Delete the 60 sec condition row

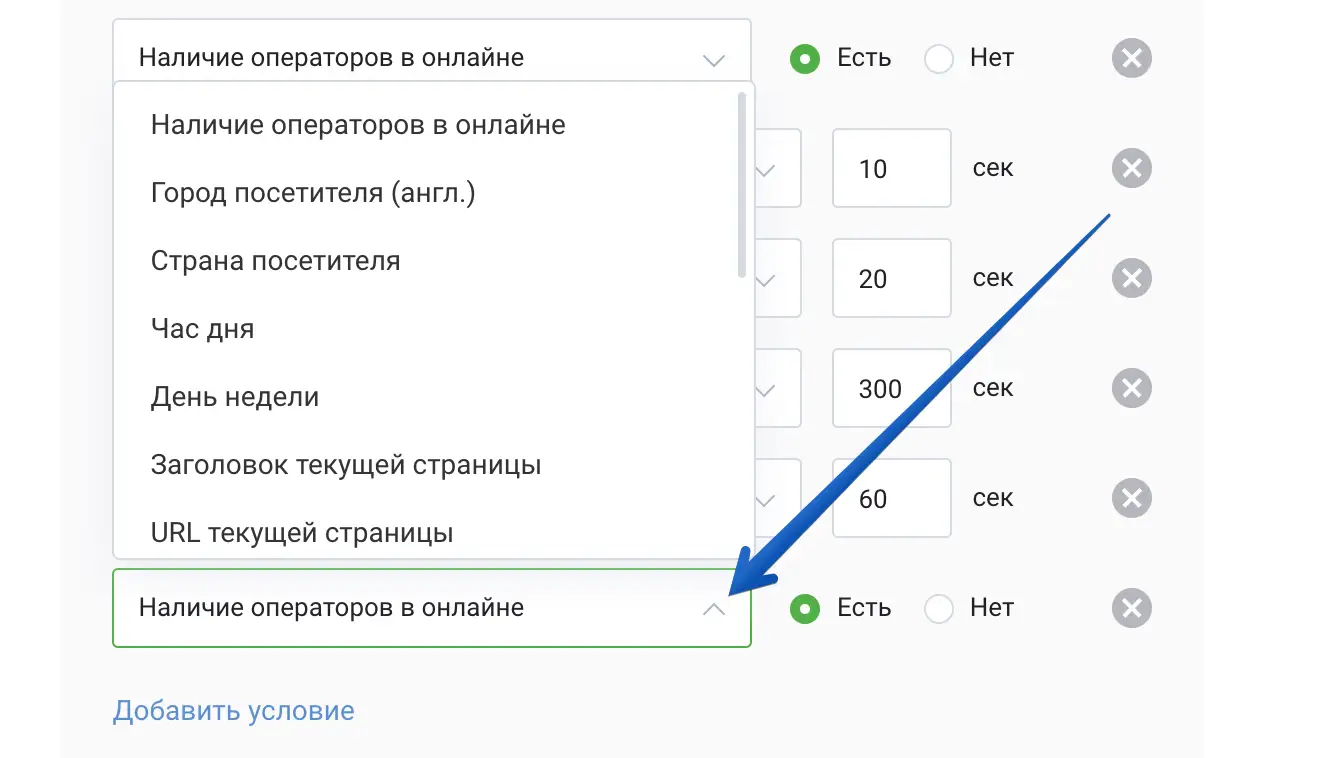point(1131,498)
